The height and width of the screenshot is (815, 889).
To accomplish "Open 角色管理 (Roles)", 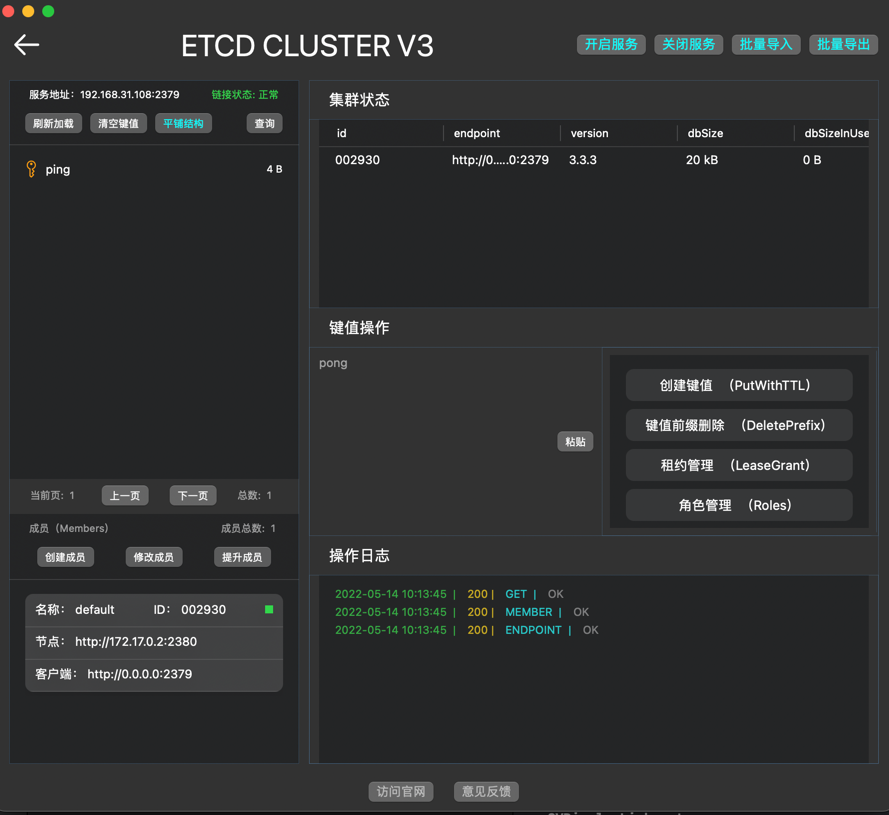I will coord(738,505).
